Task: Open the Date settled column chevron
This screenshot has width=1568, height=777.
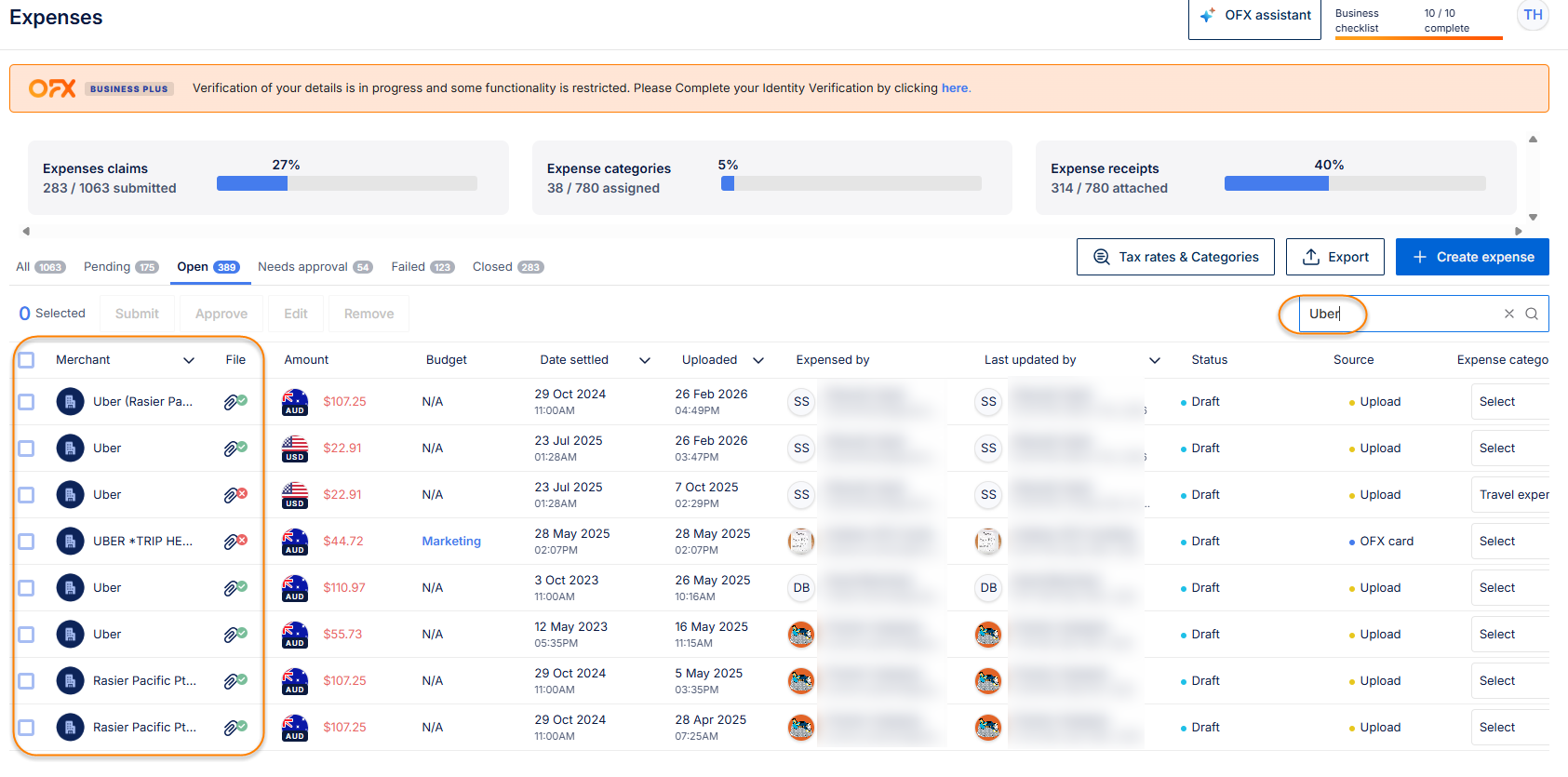Action: coord(645,360)
